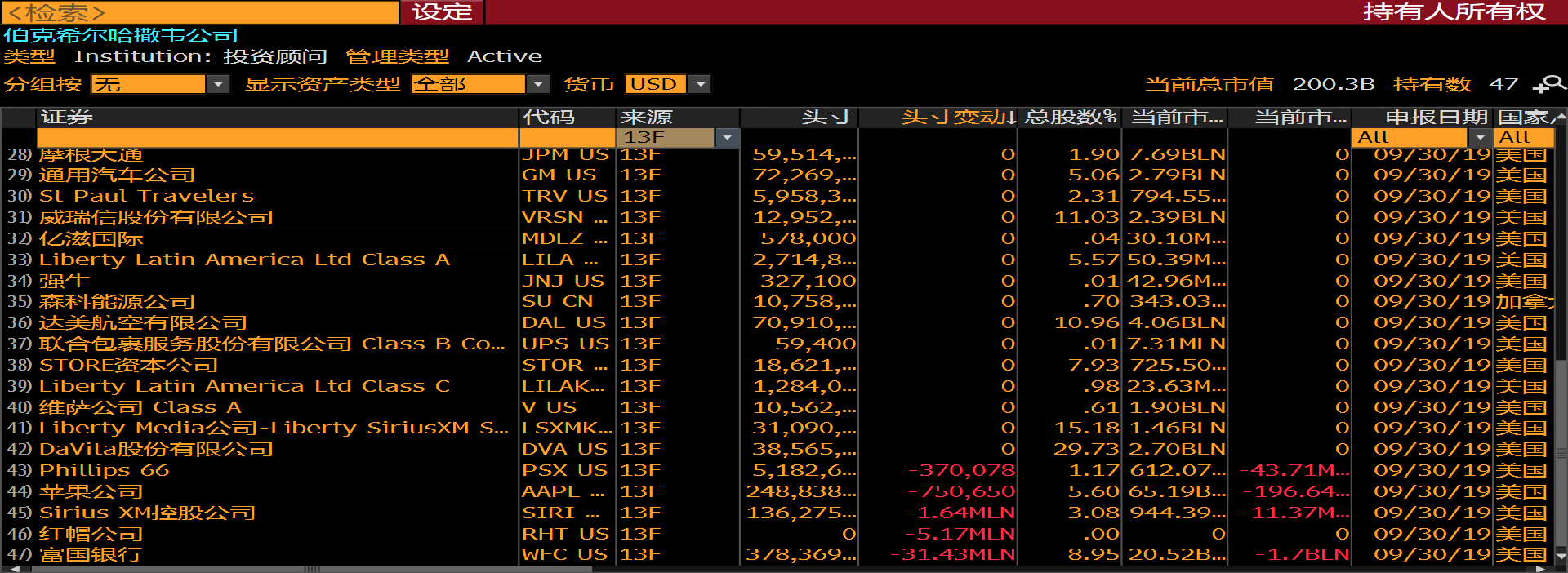Click the 代码 ticker filter field
The width and height of the screenshot is (1568, 573).
click(568, 138)
